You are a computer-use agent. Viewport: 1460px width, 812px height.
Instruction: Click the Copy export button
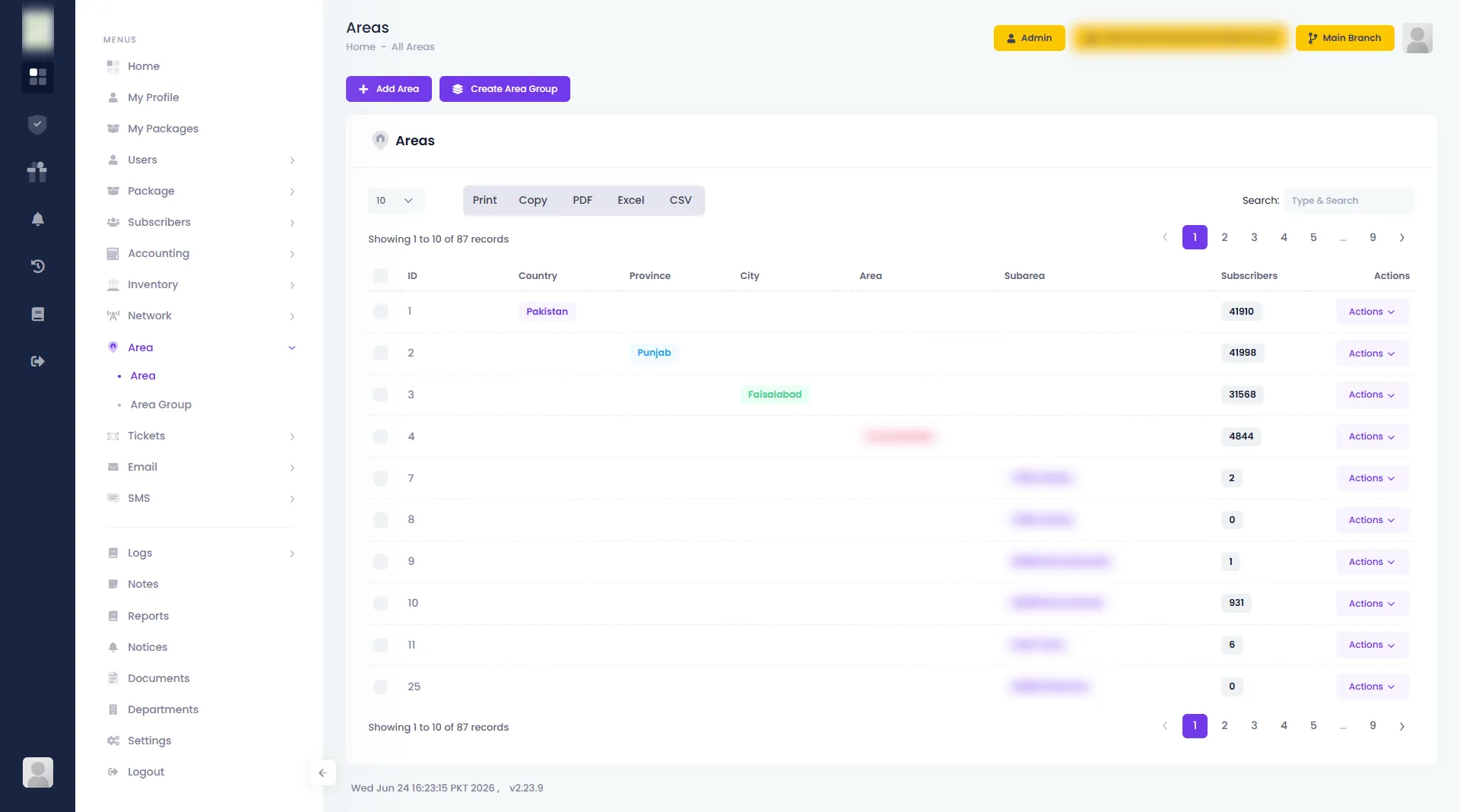(533, 200)
